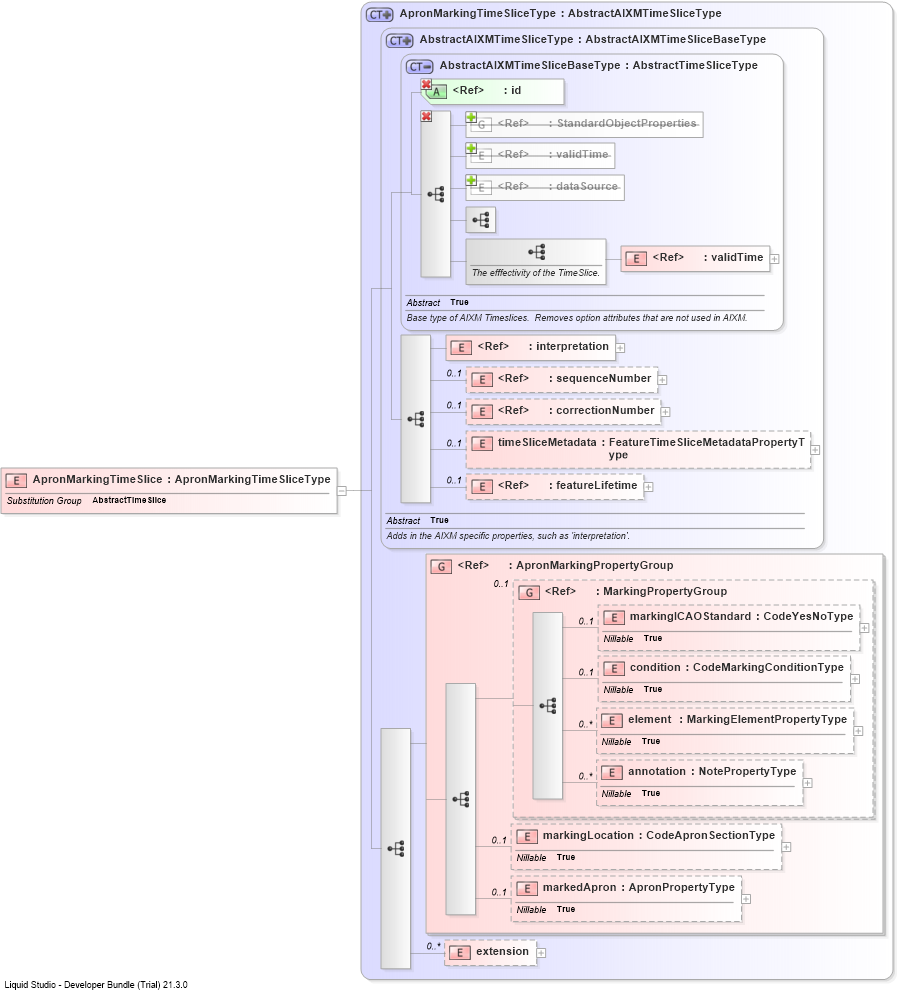
Task: Expand the interpretation element
Action: (x=620, y=348)
